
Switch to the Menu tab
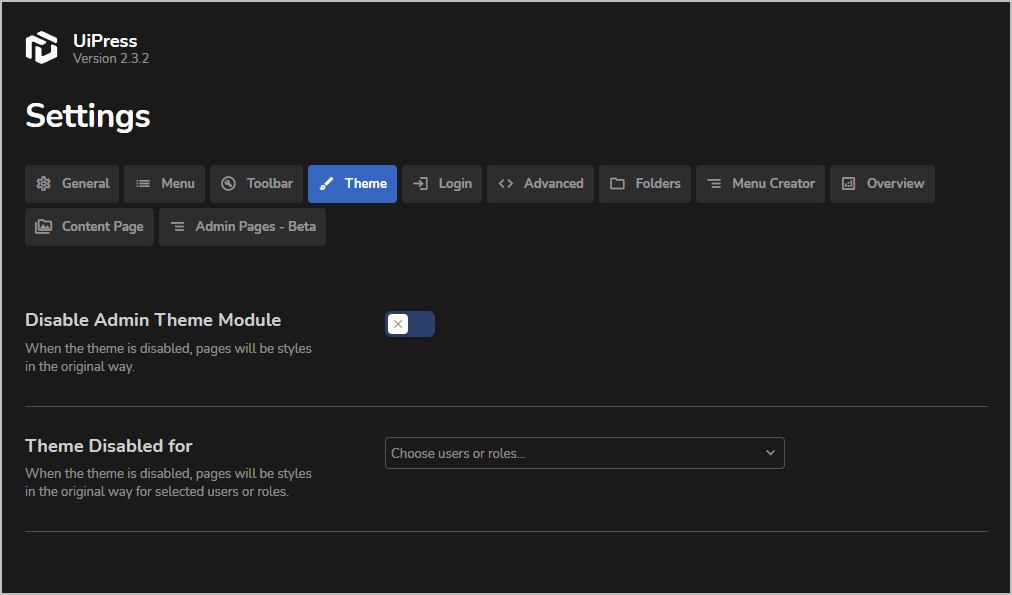click(165, 184)
